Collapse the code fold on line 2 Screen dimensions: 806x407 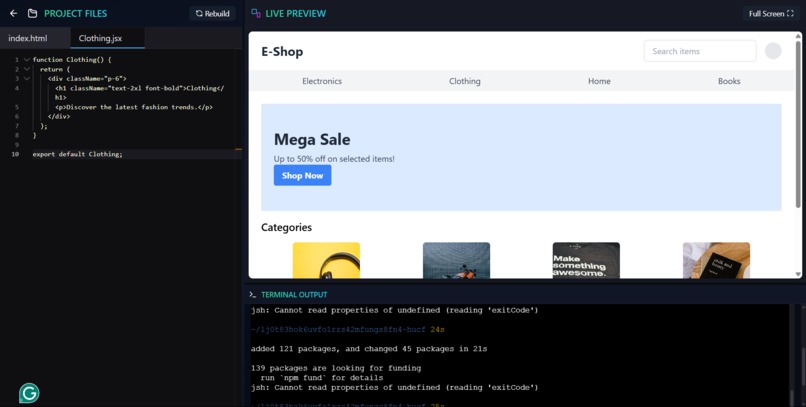[x=27, y=69]
